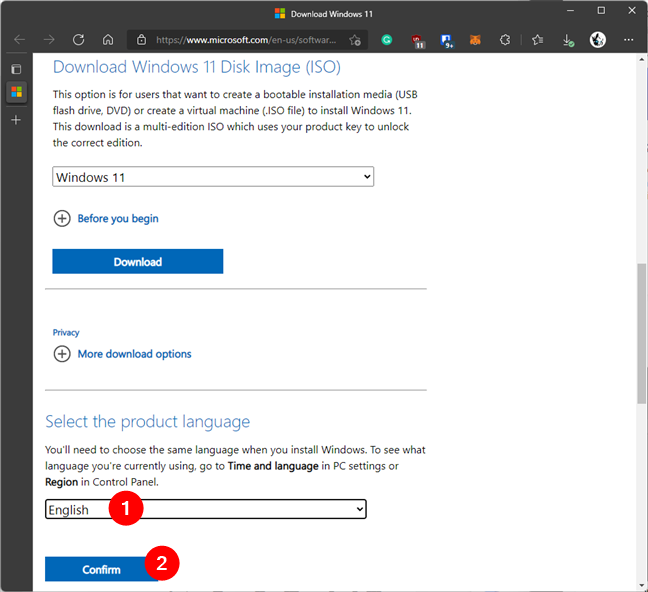Click the browser Forward arrow
The height and width of the screenshot is (592, 648).
click(x=49, y=40)
